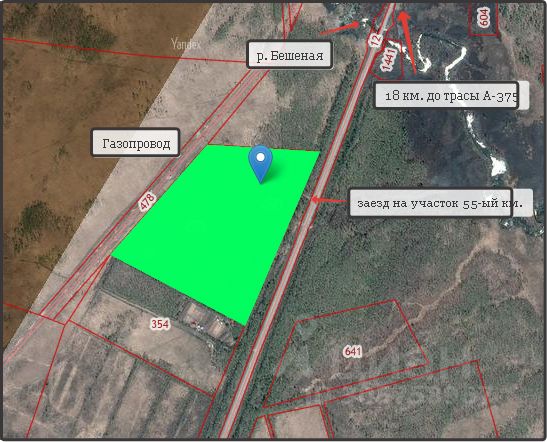Image resolution: width=547 pixels, height=442 pixels.
Task: Click the red arrow pointing to plot entrance
Action: click(329, 200)
